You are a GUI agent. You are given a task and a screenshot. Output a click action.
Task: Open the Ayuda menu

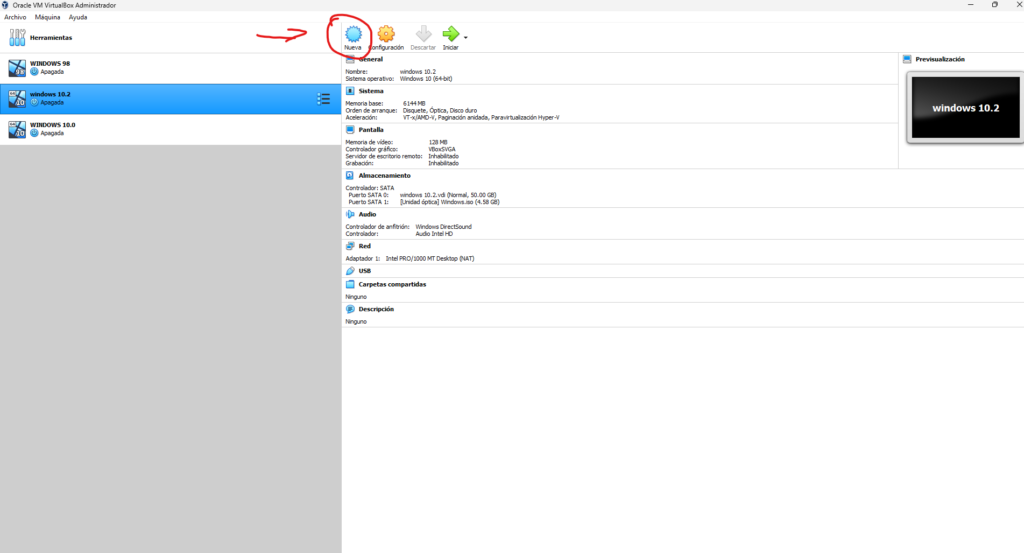pyautogui.click(x=78, y=17)
